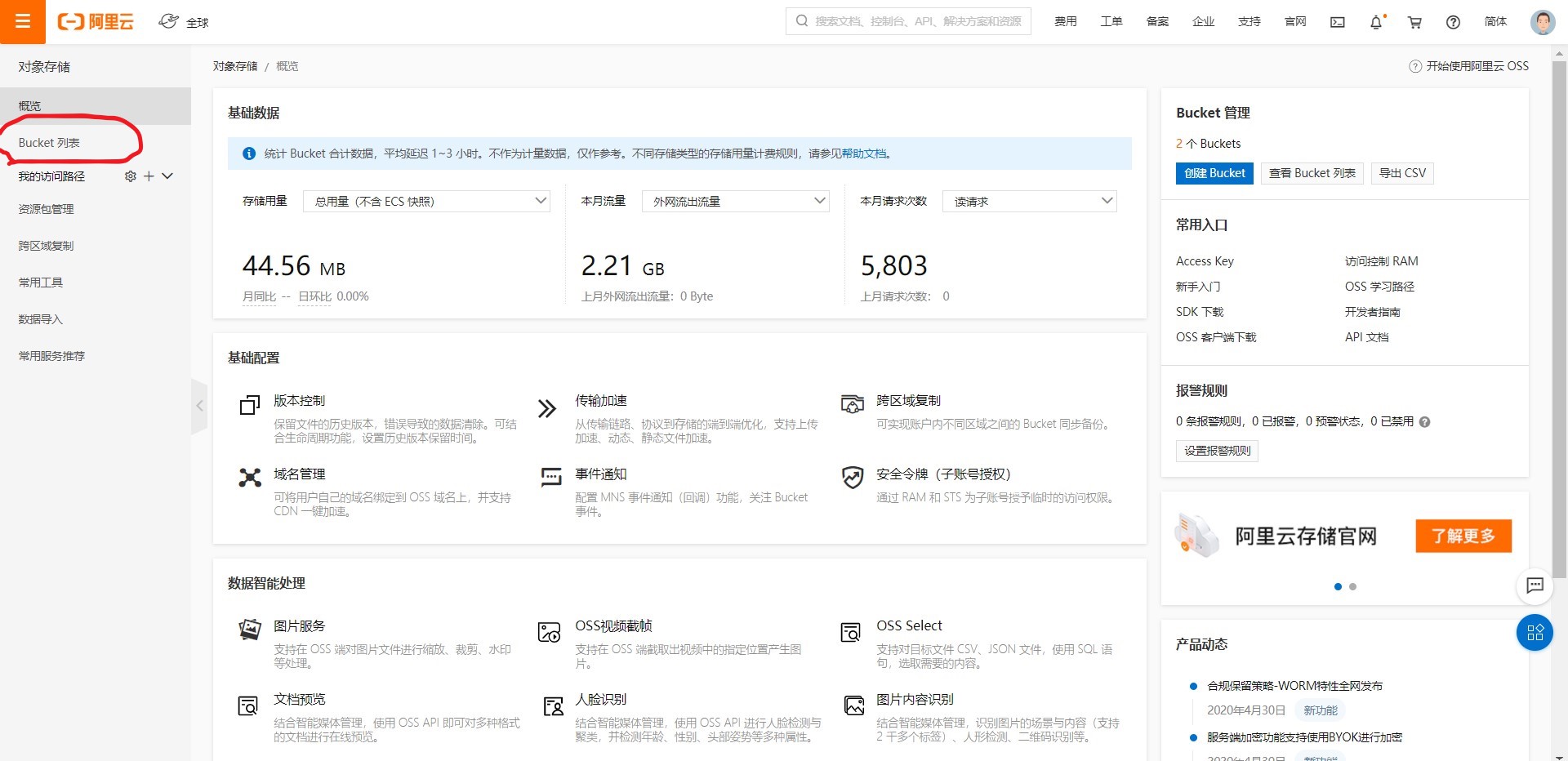Click the 创建 Bucket button

(x=1214, y=173)
